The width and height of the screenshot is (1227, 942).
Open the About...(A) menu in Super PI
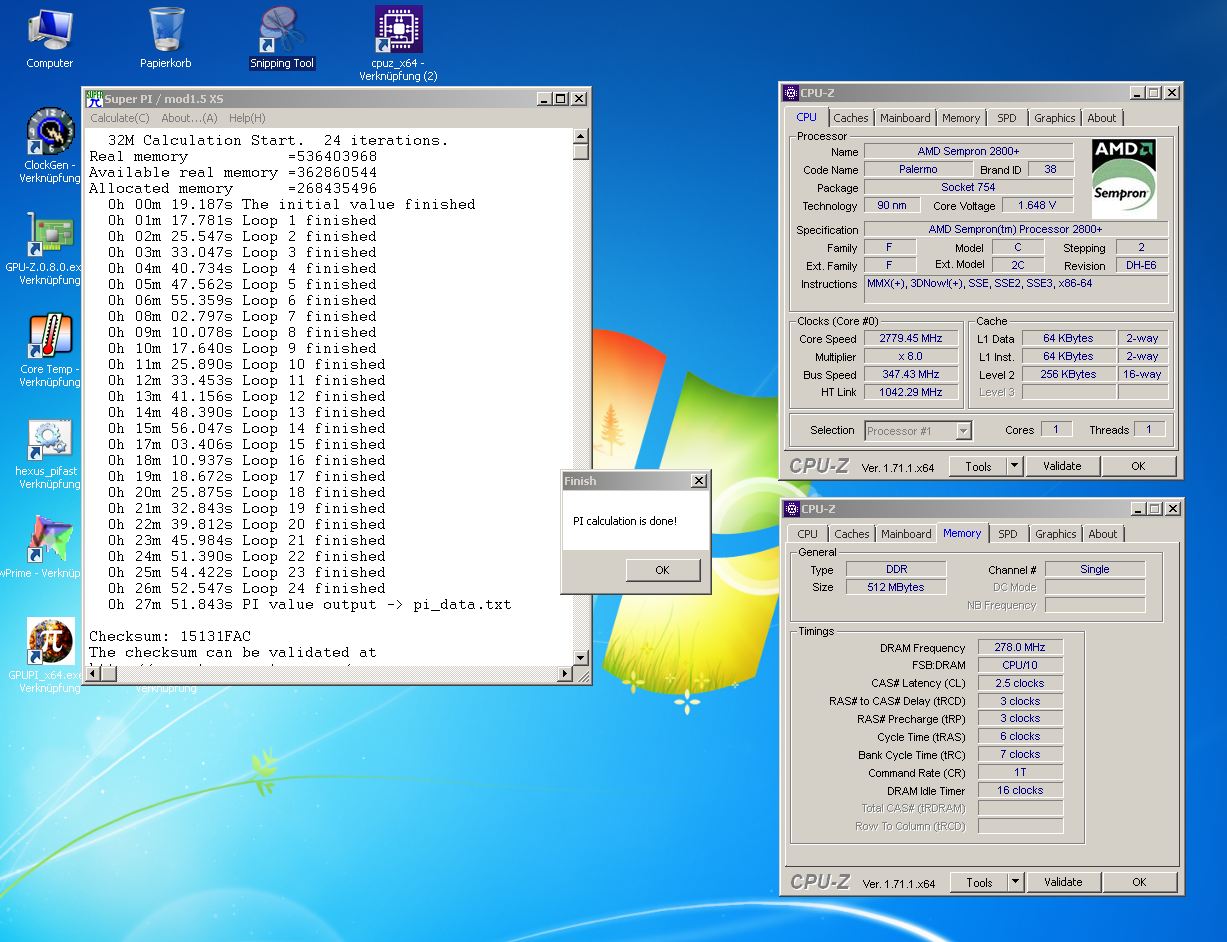coord(189,118)
